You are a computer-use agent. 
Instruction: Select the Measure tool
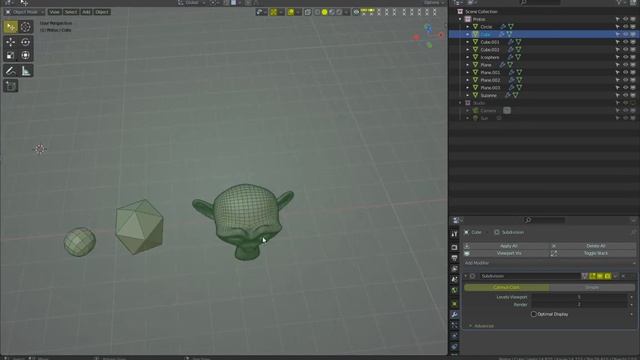point(26,71)
